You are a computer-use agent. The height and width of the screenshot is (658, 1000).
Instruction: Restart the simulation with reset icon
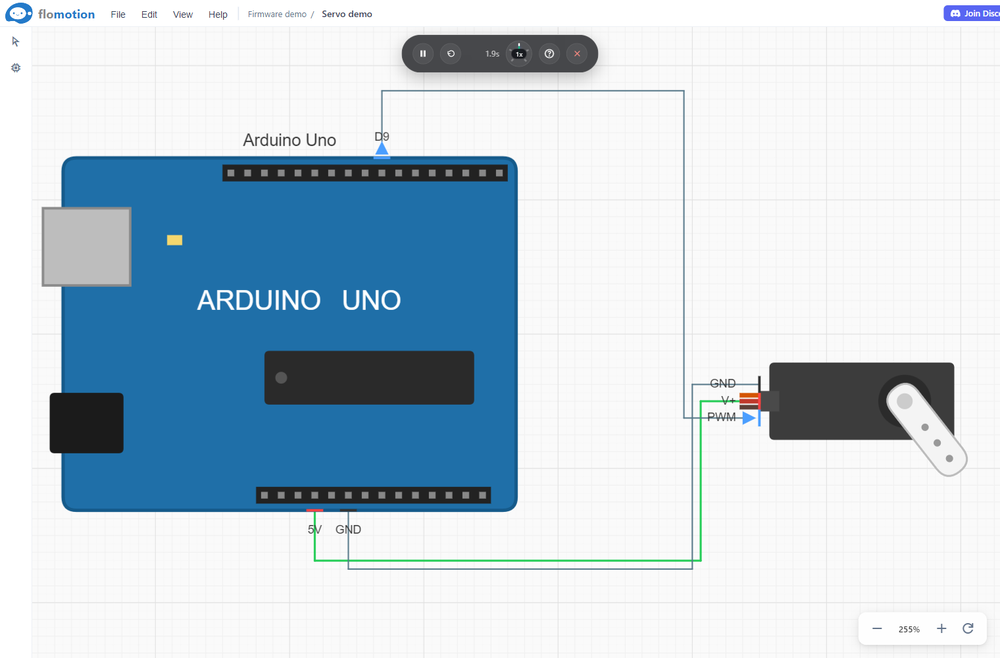451,54
